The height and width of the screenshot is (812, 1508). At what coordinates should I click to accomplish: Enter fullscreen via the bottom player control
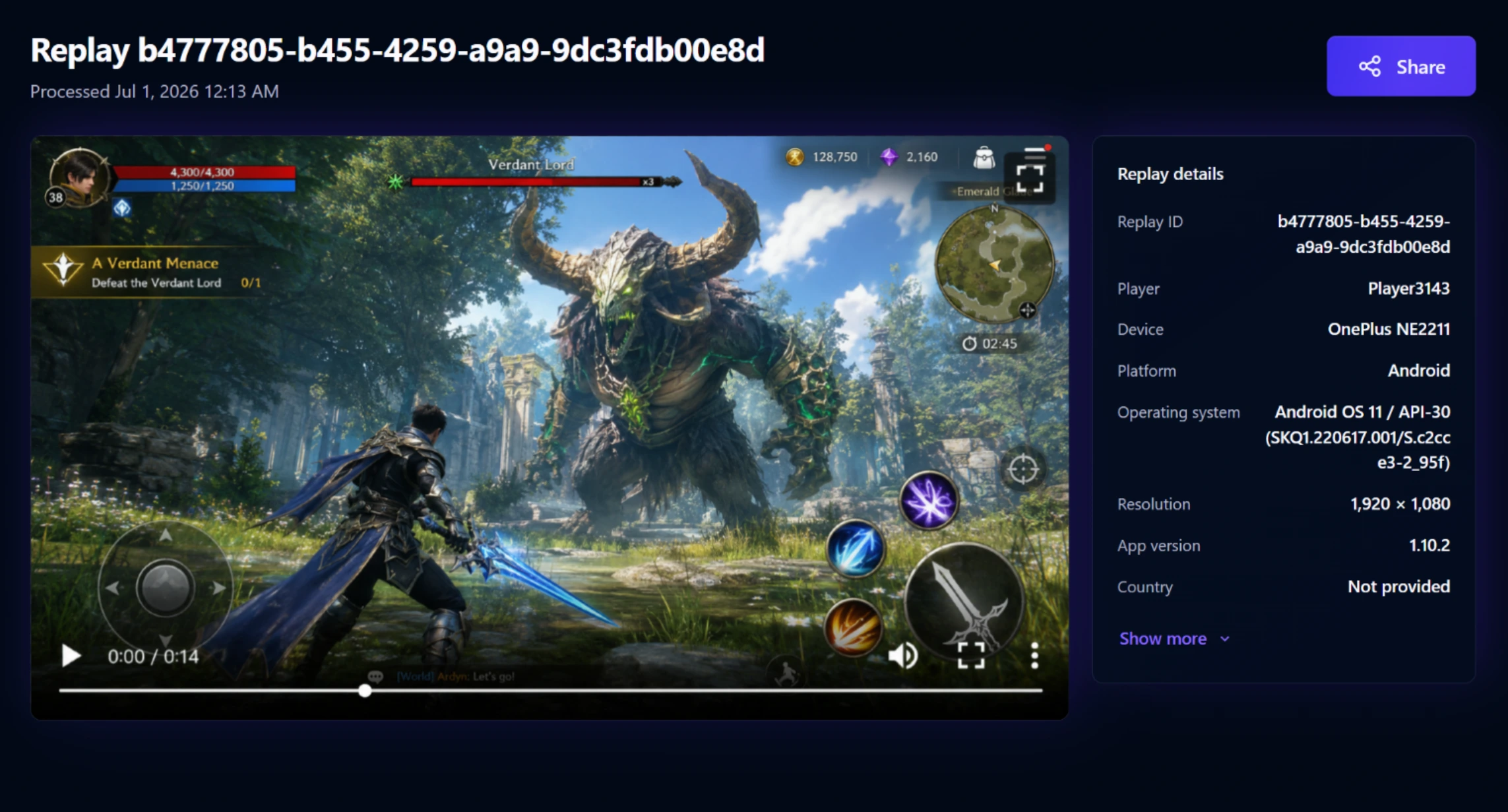[970, 656]
